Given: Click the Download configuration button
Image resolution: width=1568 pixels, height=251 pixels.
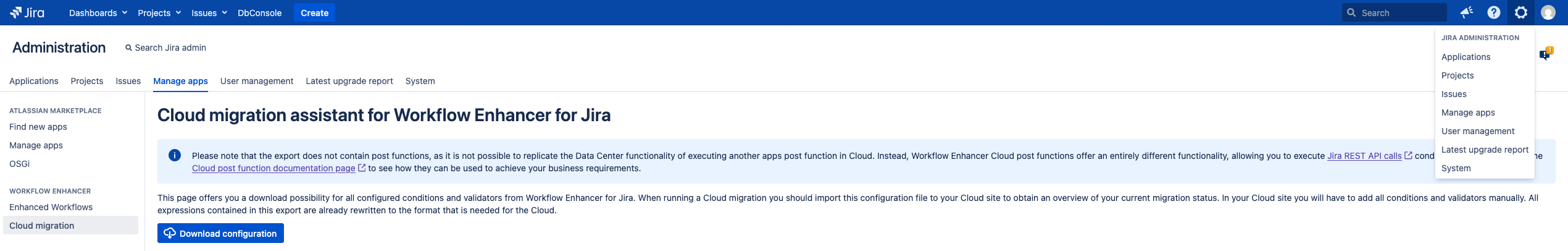Looking at the screenshot, I should tap(220, 233).
